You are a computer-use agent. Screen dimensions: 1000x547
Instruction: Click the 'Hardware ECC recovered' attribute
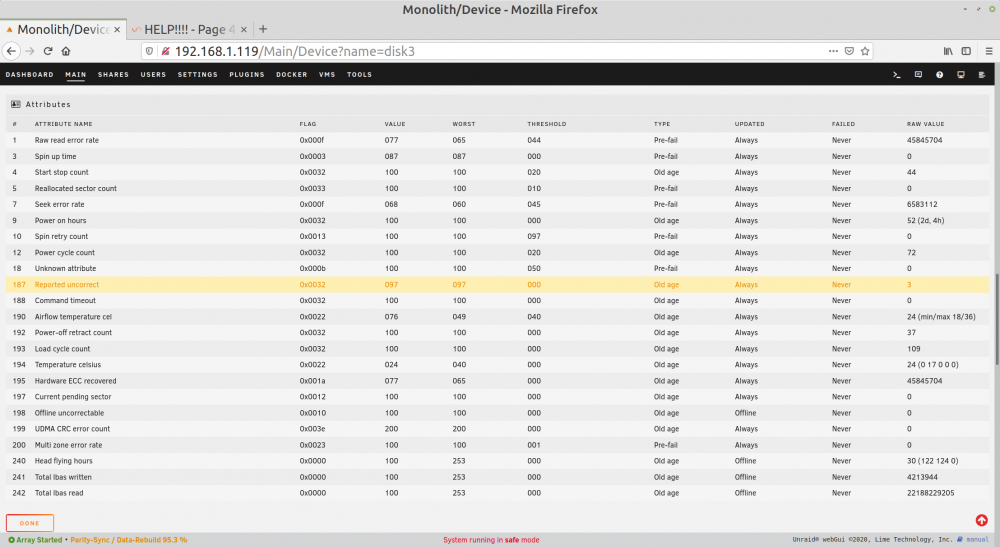point(75,381)
